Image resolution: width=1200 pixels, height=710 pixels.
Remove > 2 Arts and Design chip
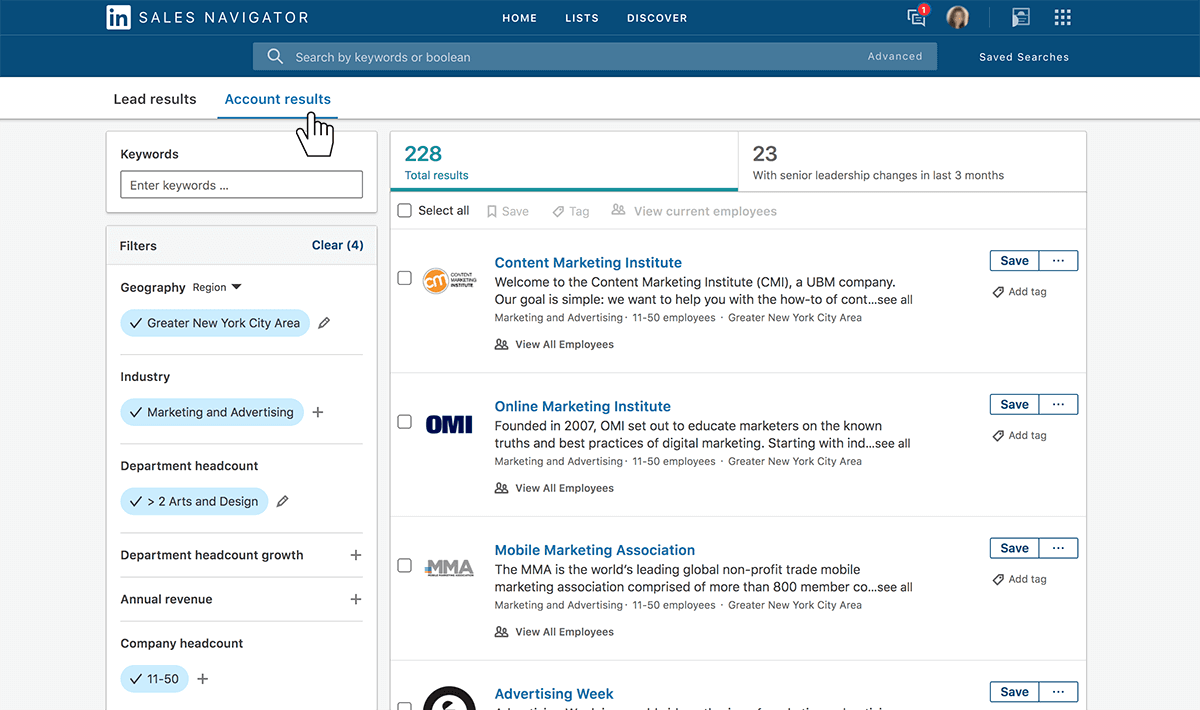pyautogui.click(x=194, y=501)
